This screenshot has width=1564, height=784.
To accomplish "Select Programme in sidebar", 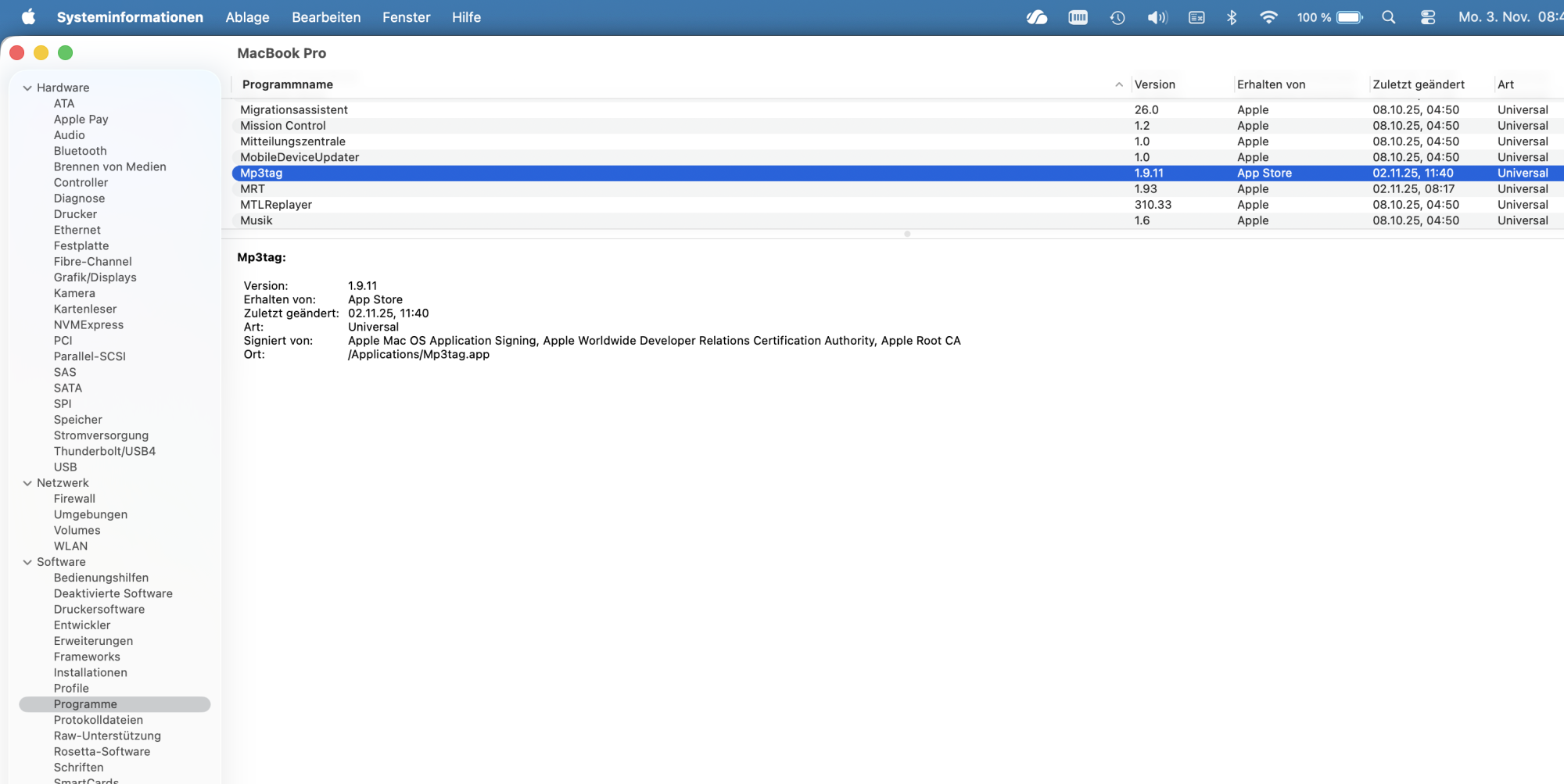I will pyautogui.click(x=115, y=704).
